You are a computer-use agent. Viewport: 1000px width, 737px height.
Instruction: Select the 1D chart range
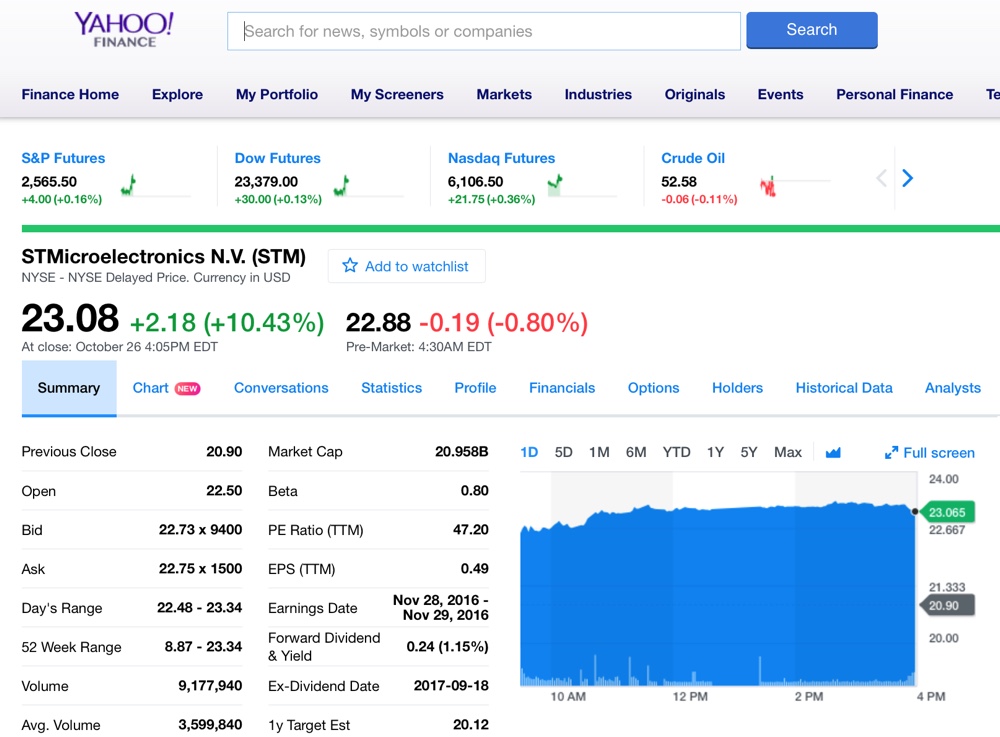529,453
